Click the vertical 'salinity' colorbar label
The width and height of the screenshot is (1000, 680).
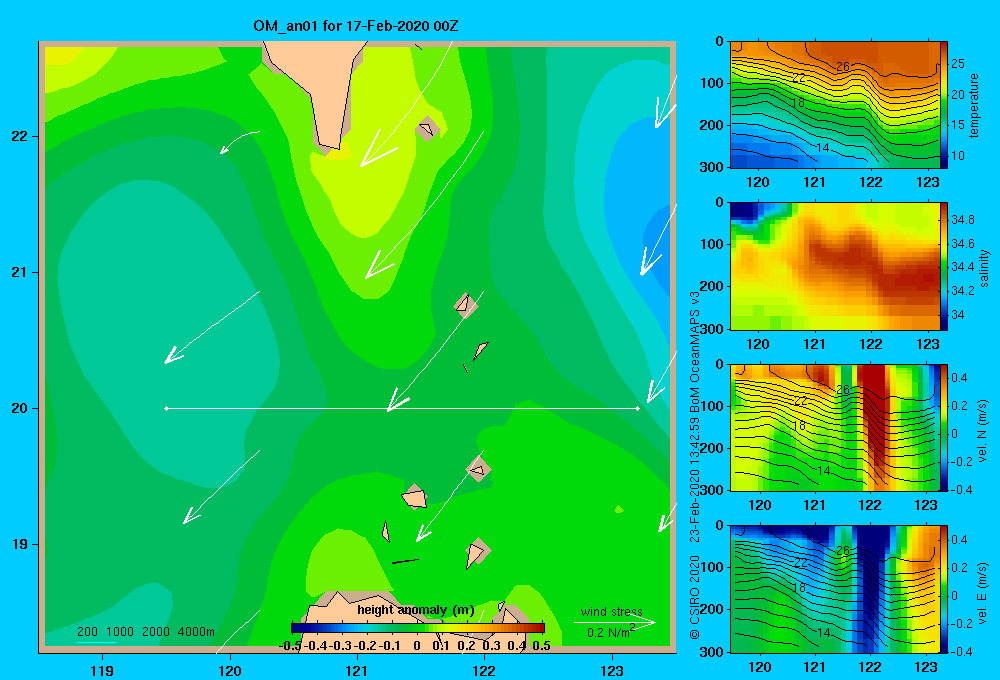pyautogui.click(x=984, y=268)
